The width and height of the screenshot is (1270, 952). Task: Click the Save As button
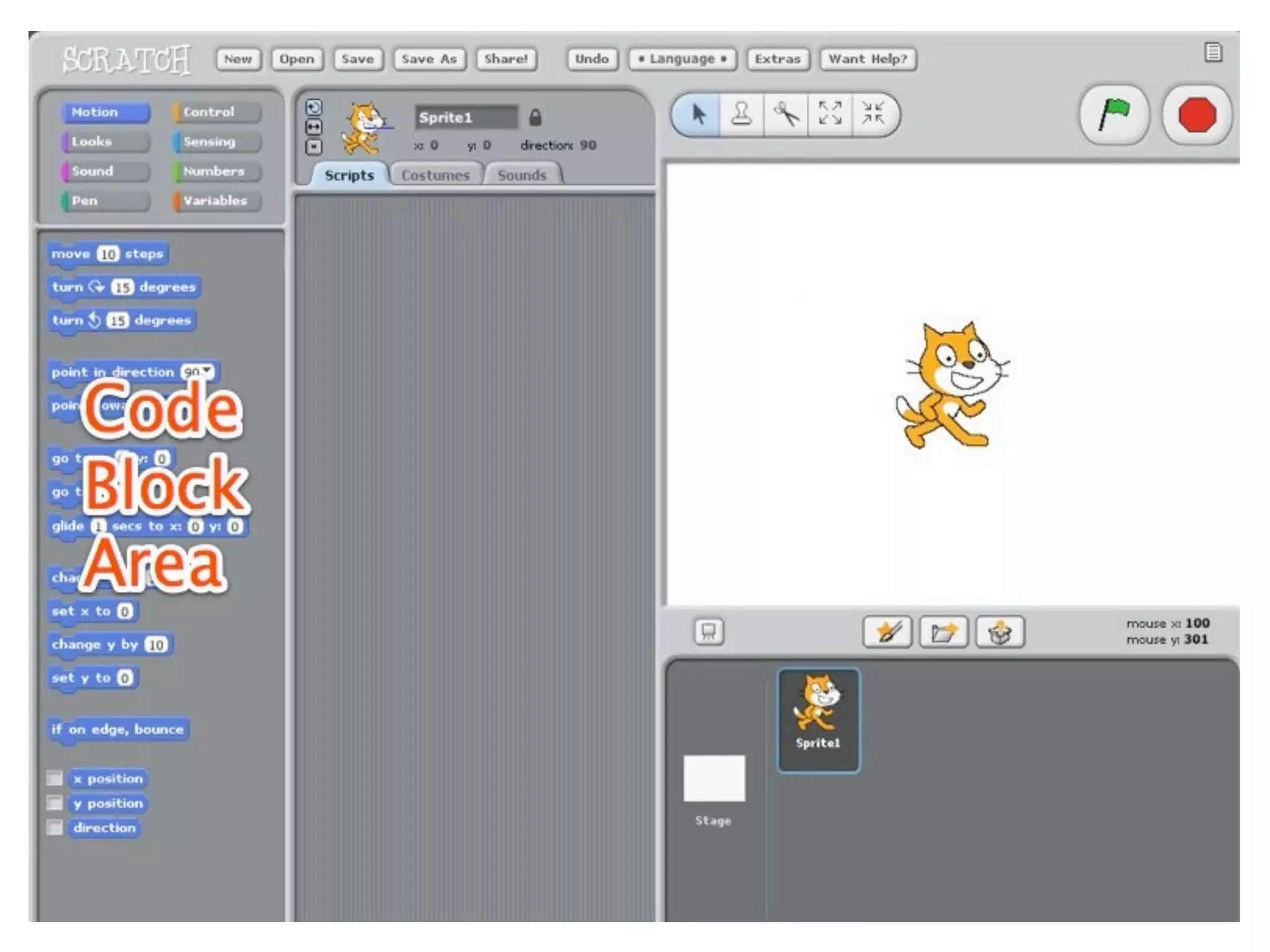tap(429, 59)
